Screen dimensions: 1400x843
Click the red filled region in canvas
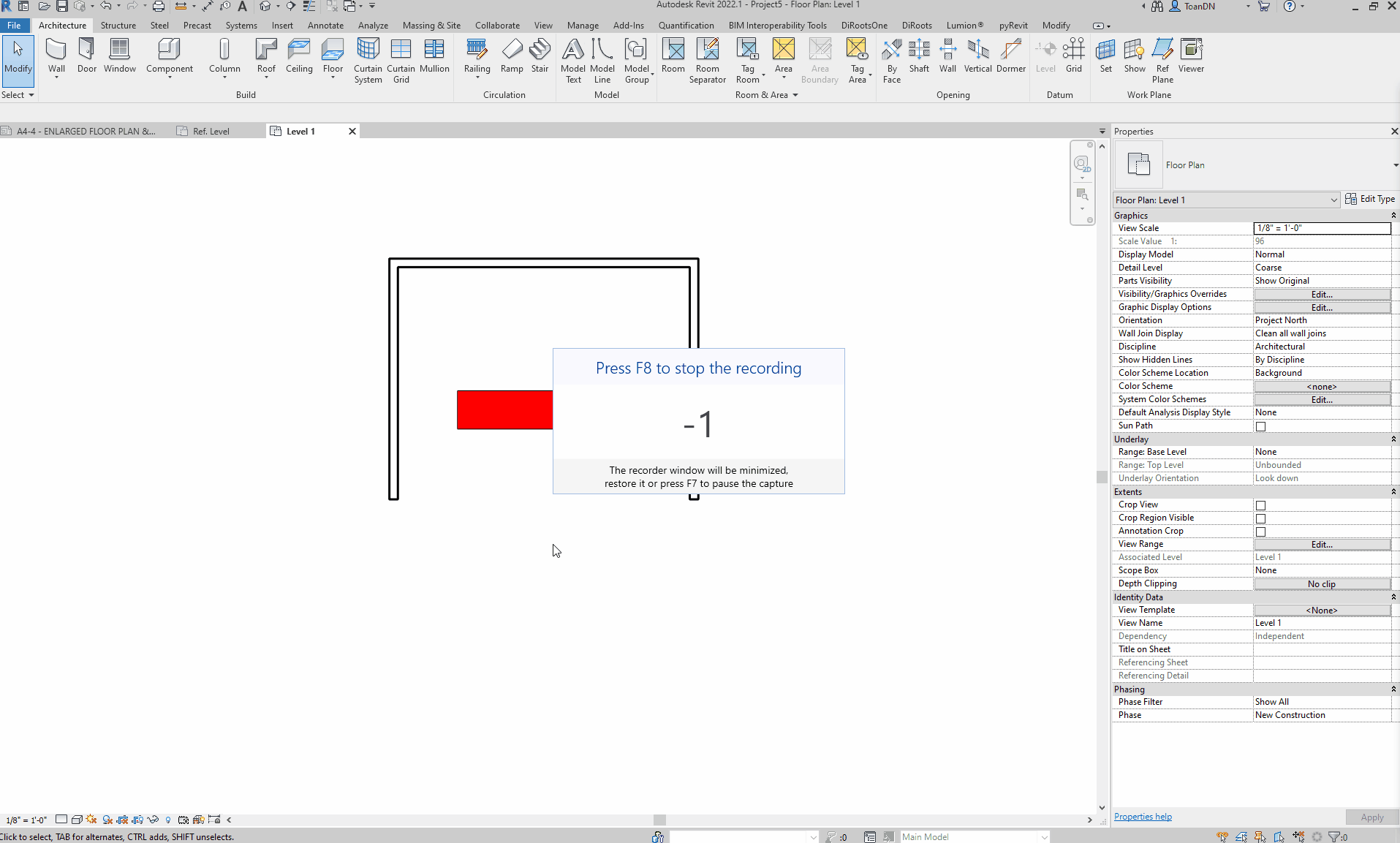tap(504, 409)
